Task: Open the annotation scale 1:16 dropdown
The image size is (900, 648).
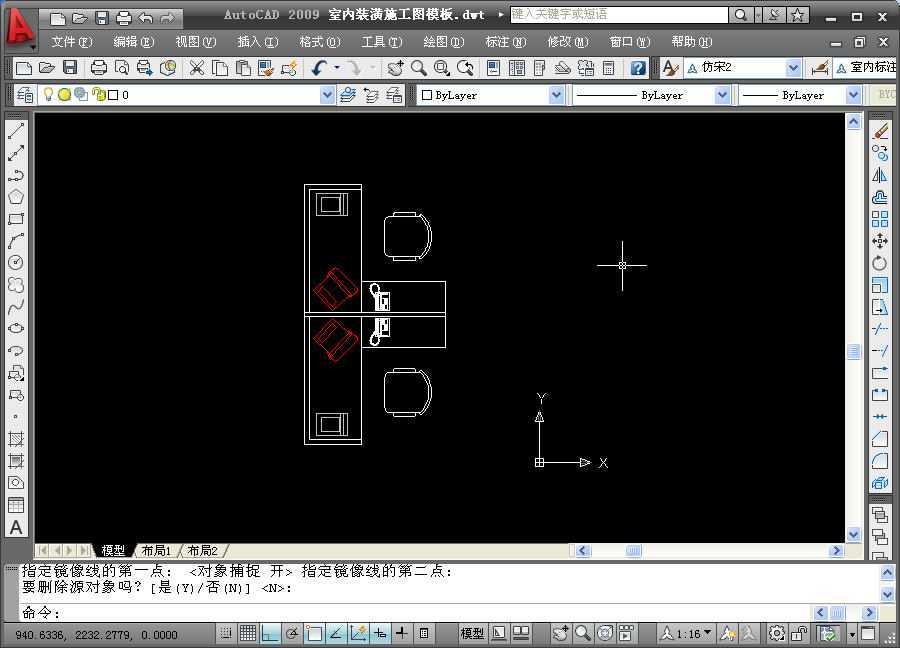Action: pyautogui.click(x=686, y=634)
